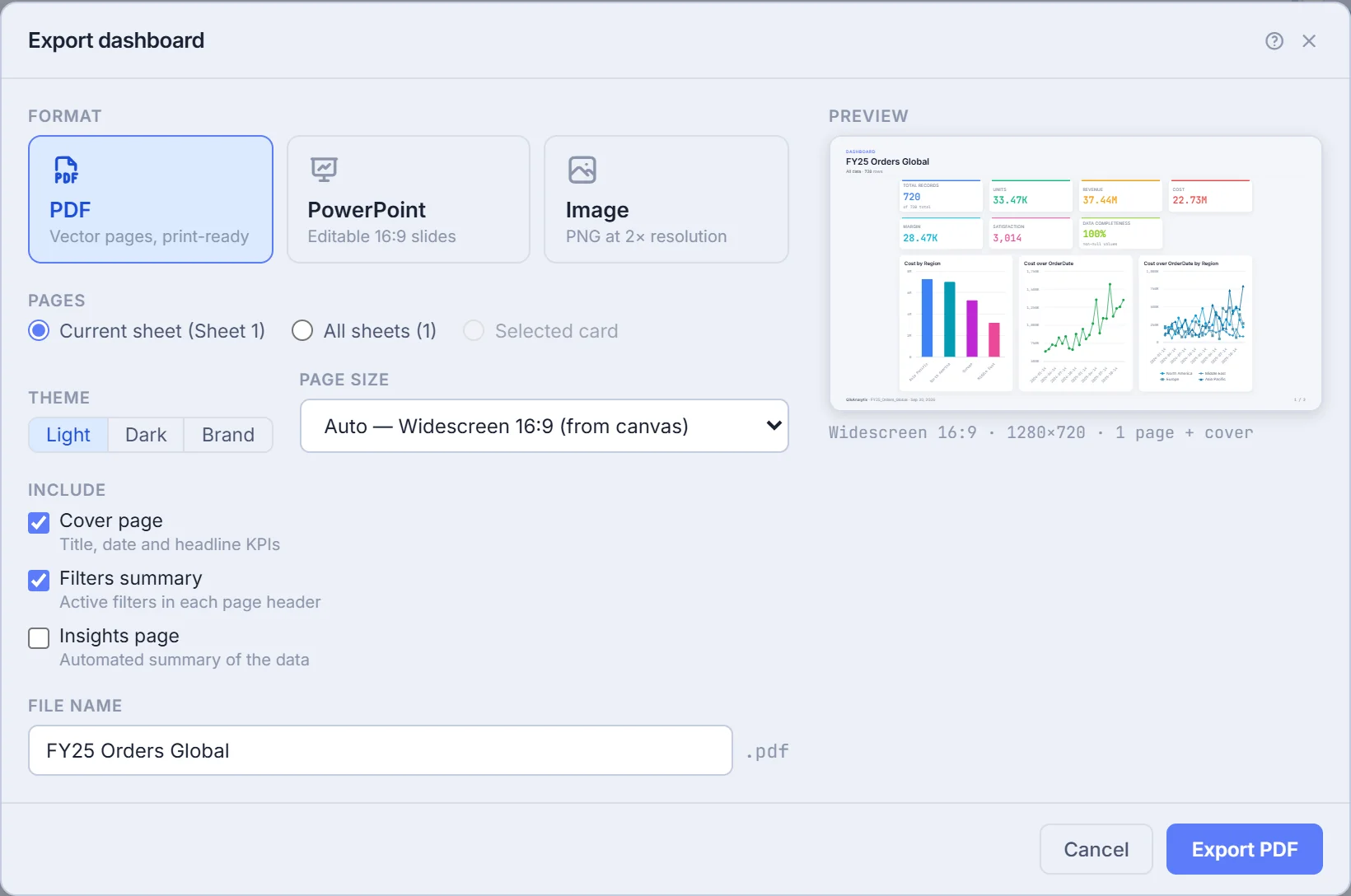Uncheck the Cover page checkbox
The height and width of the screenshot is (896, 1351).
pos(39,522)
